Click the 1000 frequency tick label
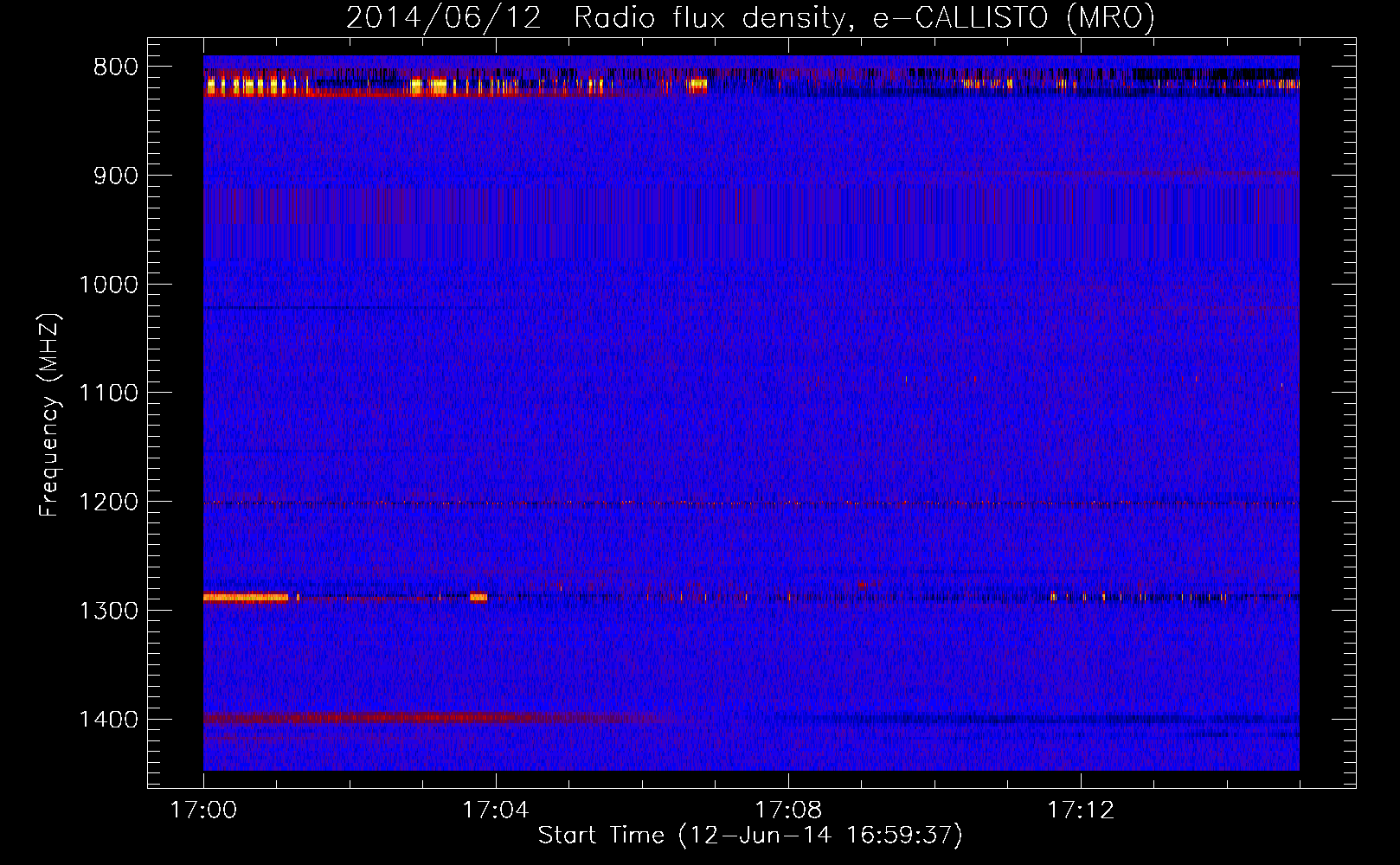1400x865 pixels. coord(108,285)
